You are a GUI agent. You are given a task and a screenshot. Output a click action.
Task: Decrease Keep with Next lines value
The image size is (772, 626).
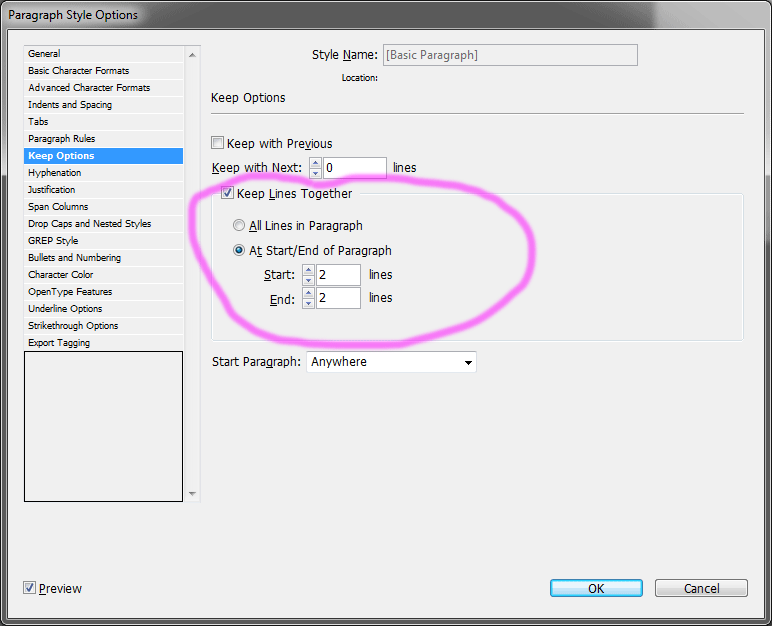(315, 173)
